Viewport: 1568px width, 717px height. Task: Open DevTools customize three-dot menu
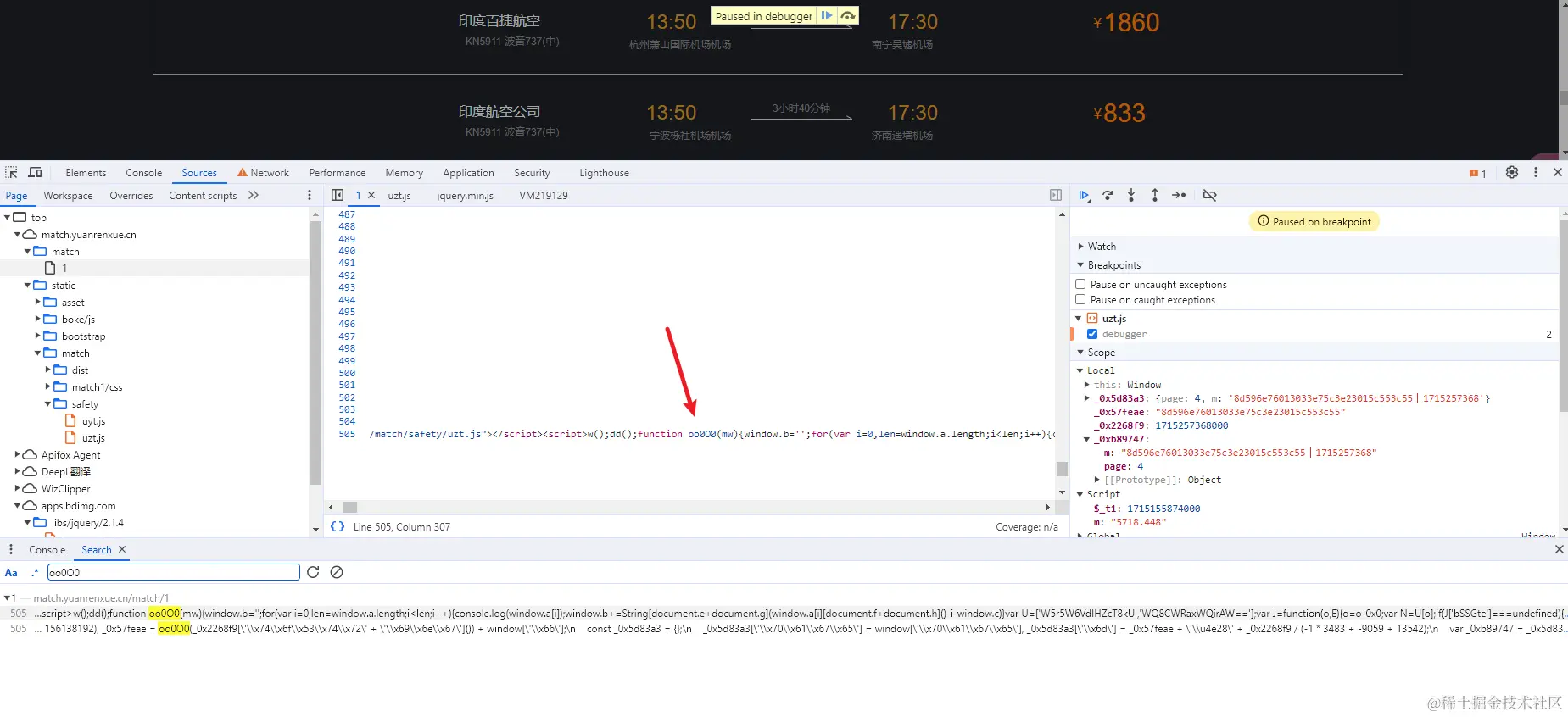[1536, 172]
